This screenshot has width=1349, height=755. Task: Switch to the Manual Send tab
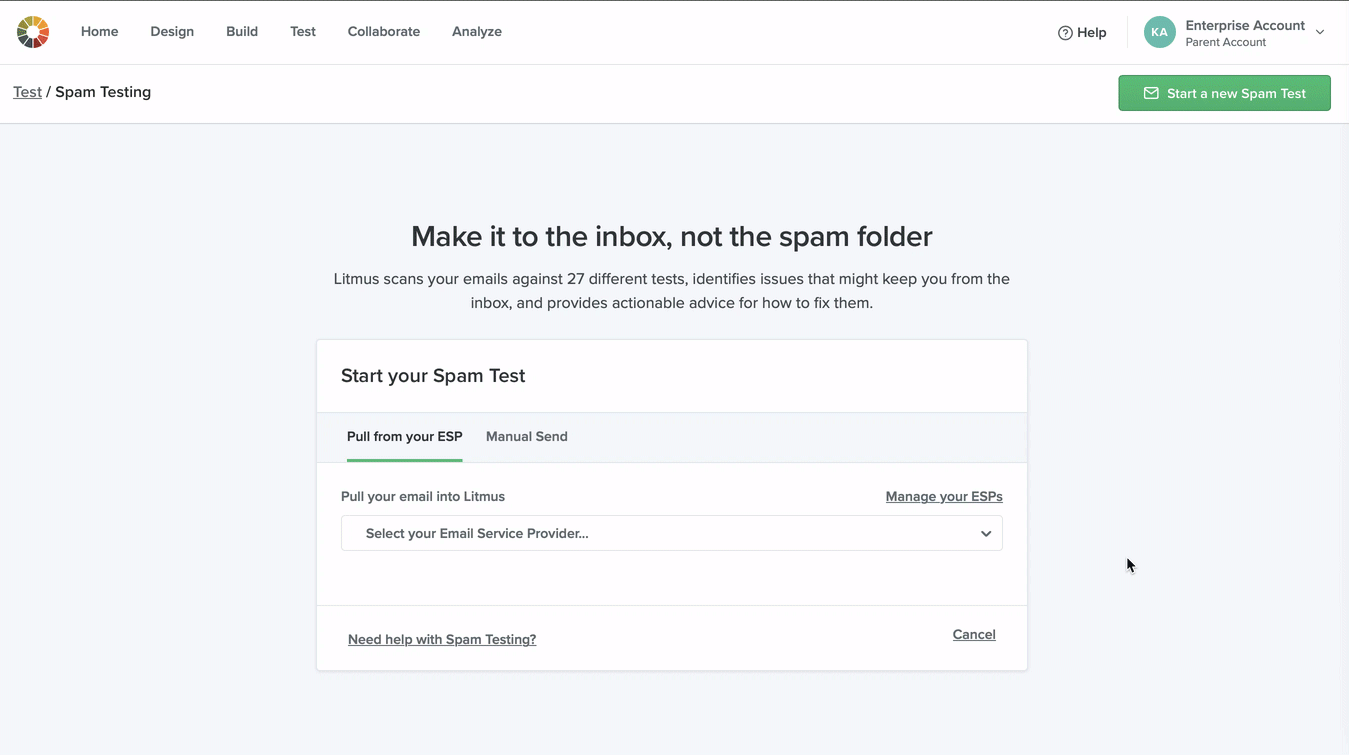527,437
